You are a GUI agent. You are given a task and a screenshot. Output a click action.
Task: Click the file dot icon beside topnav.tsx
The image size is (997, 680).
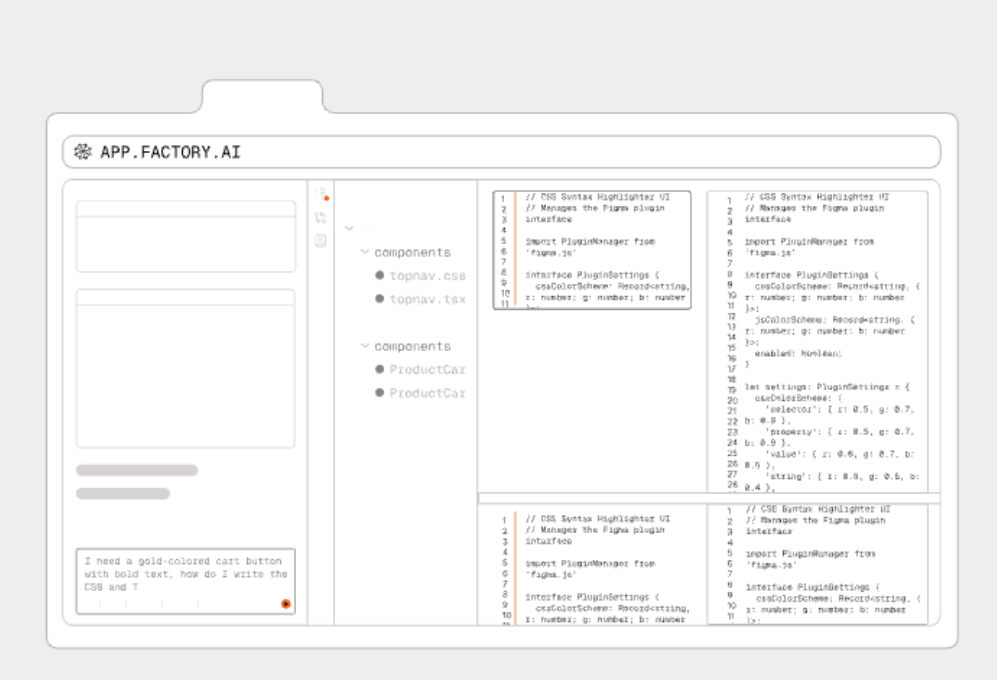point(380,299)
